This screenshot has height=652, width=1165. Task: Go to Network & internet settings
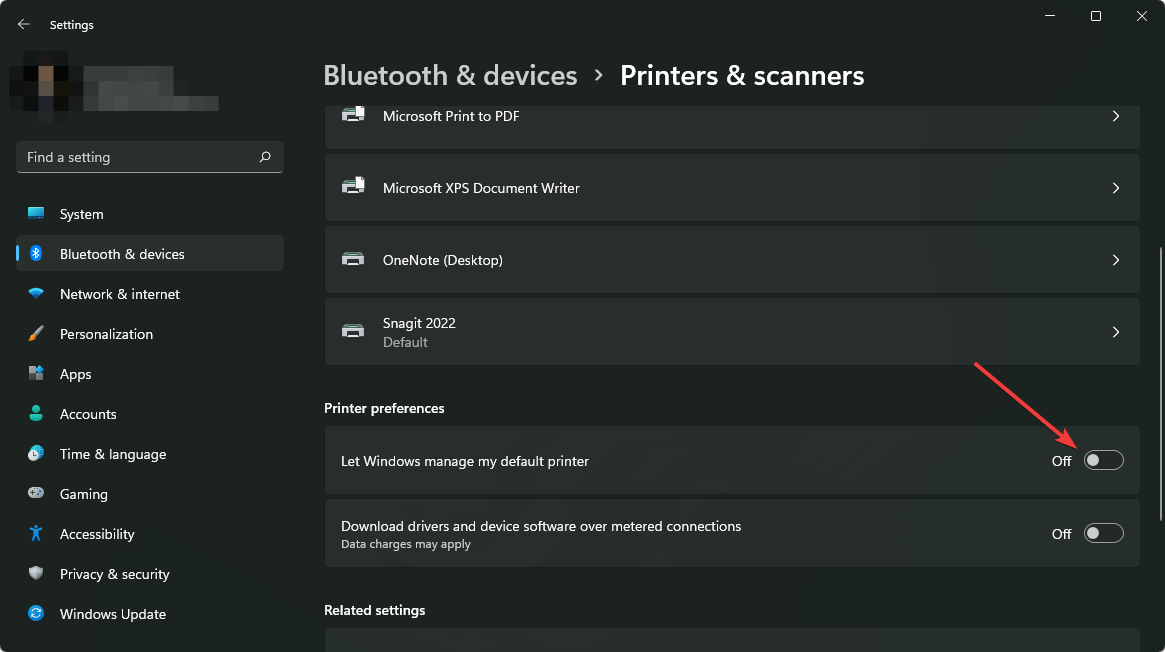150,294
